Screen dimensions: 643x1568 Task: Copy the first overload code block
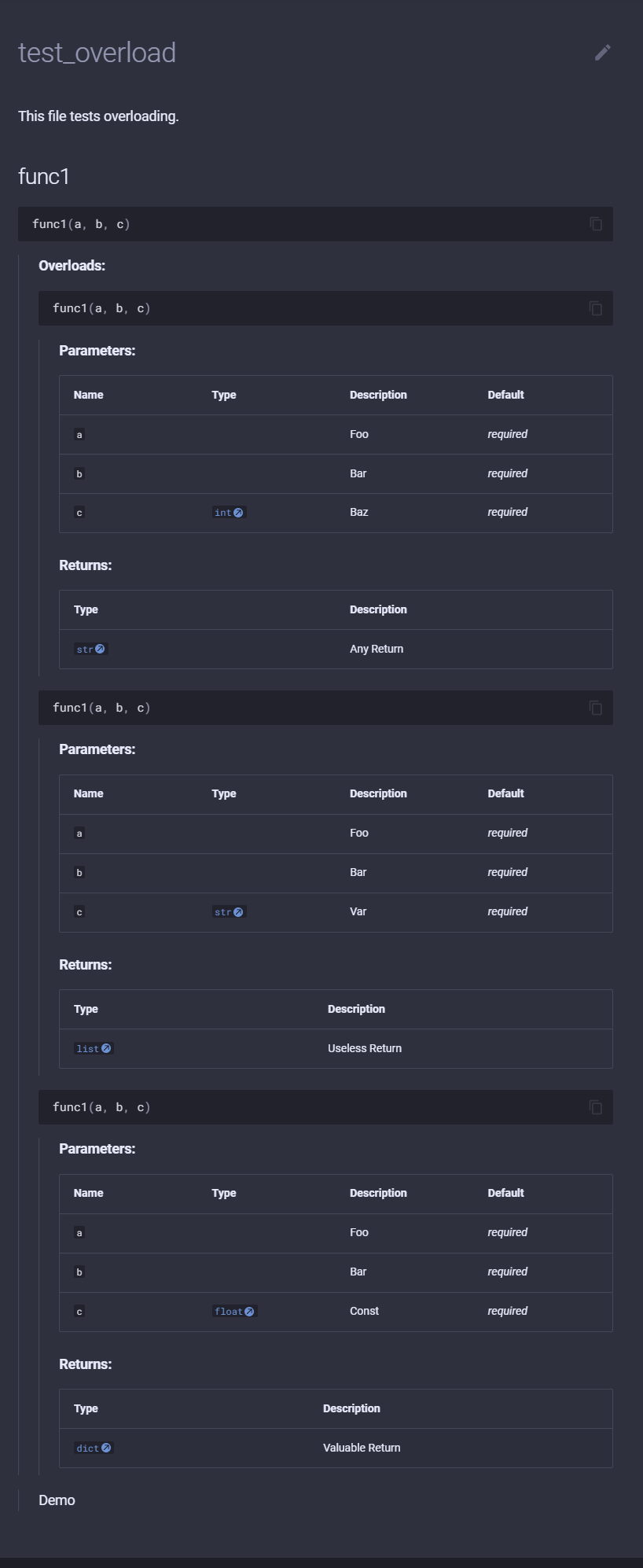[596, 308]
